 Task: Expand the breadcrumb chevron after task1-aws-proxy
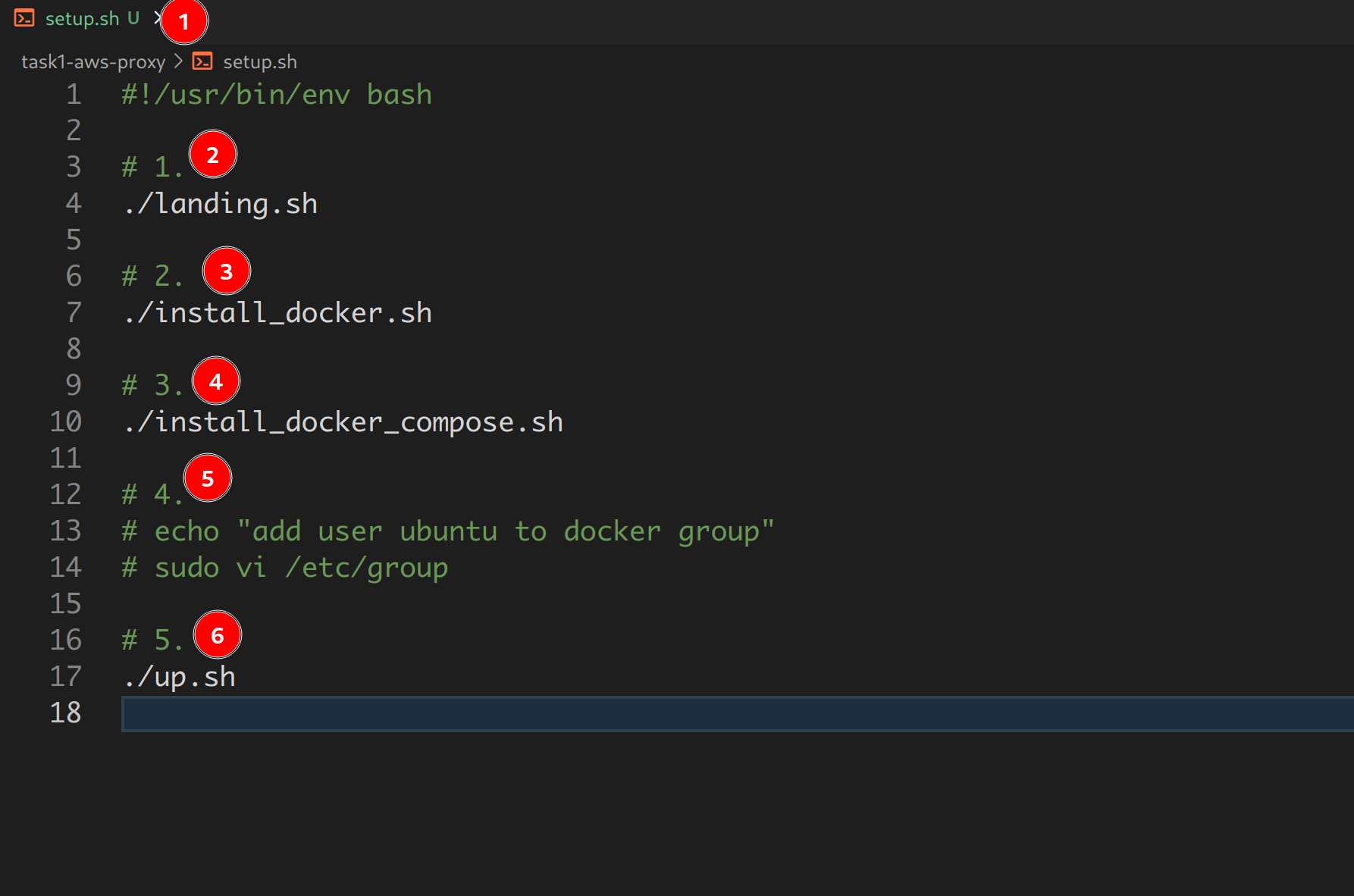(179, 61)
